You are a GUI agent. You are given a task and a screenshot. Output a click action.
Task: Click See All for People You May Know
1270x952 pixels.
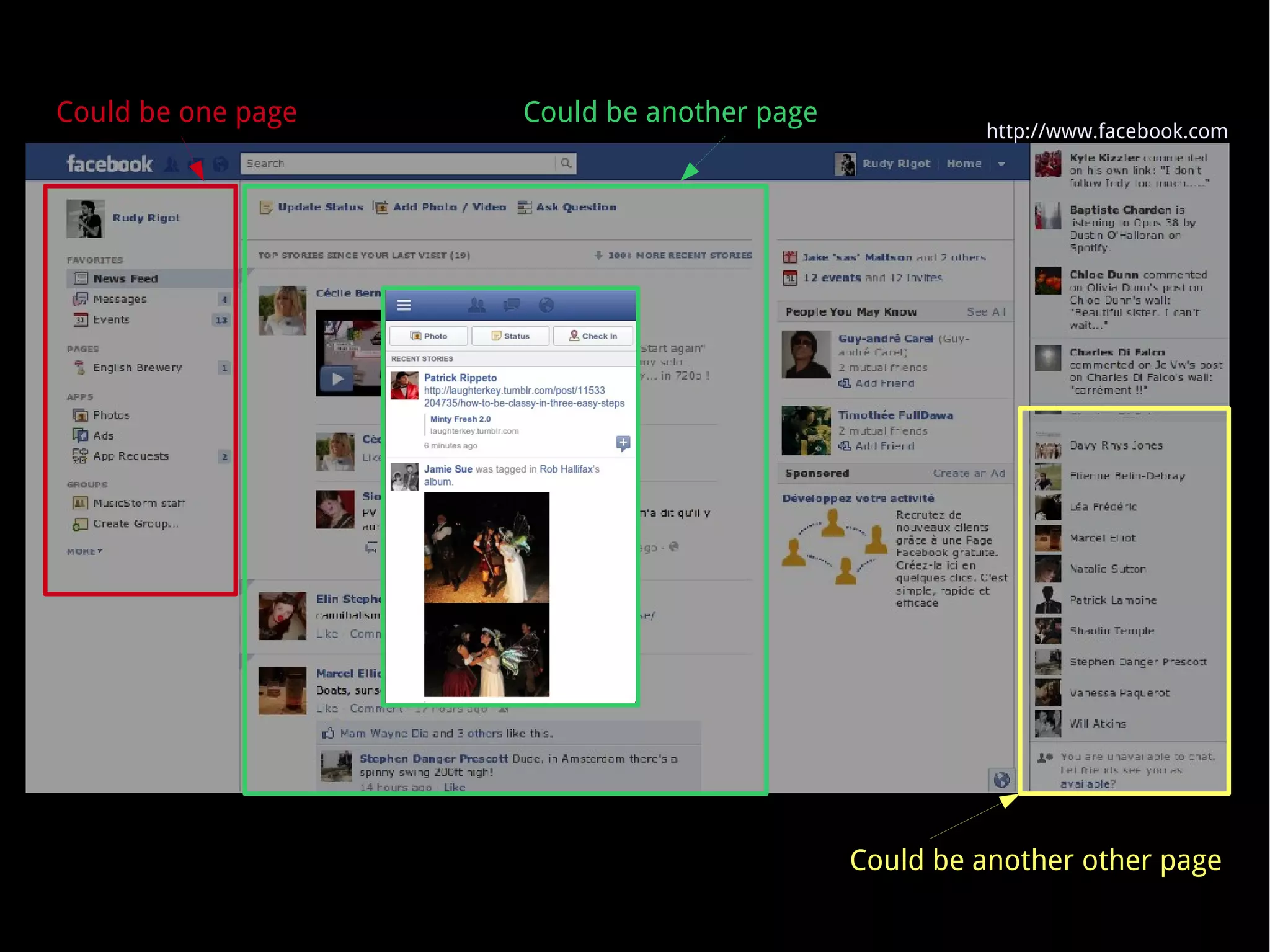[x=986, y=312]
